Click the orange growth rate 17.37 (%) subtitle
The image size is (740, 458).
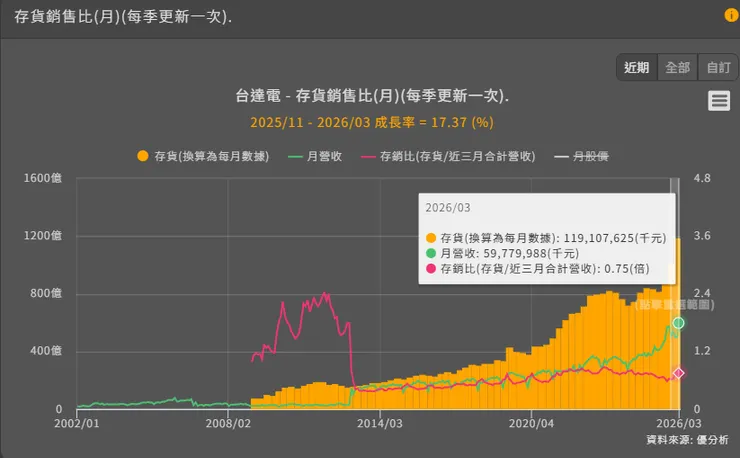372,122
